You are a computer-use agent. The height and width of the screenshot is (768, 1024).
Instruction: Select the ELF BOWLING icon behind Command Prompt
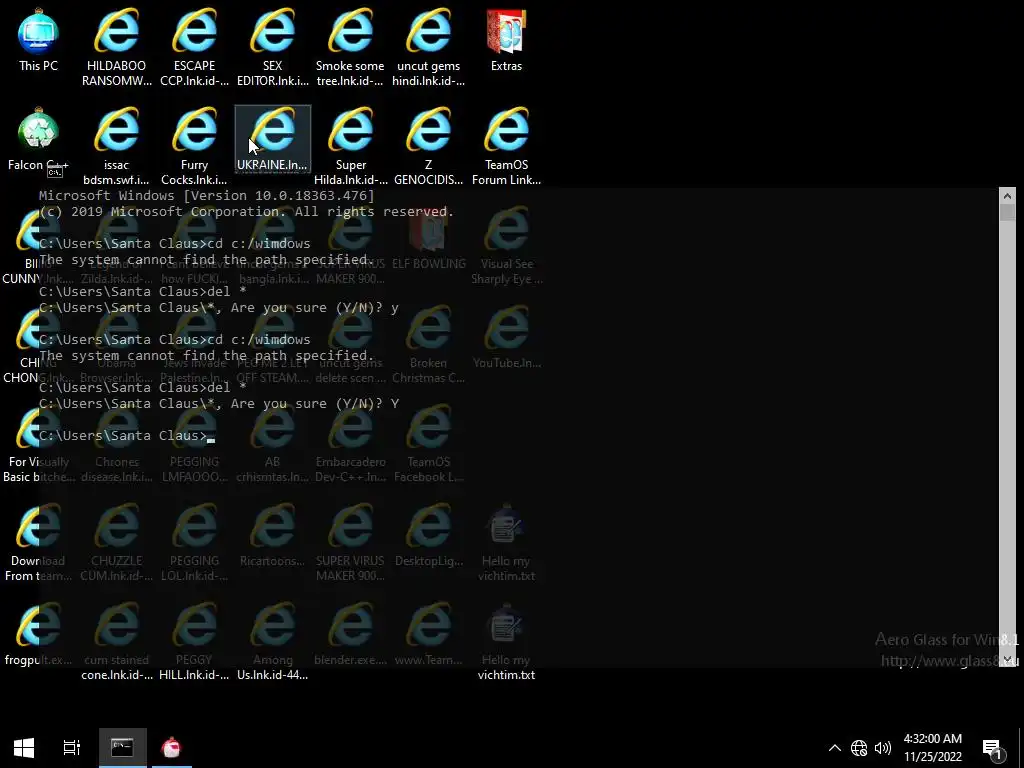[428, 238]
